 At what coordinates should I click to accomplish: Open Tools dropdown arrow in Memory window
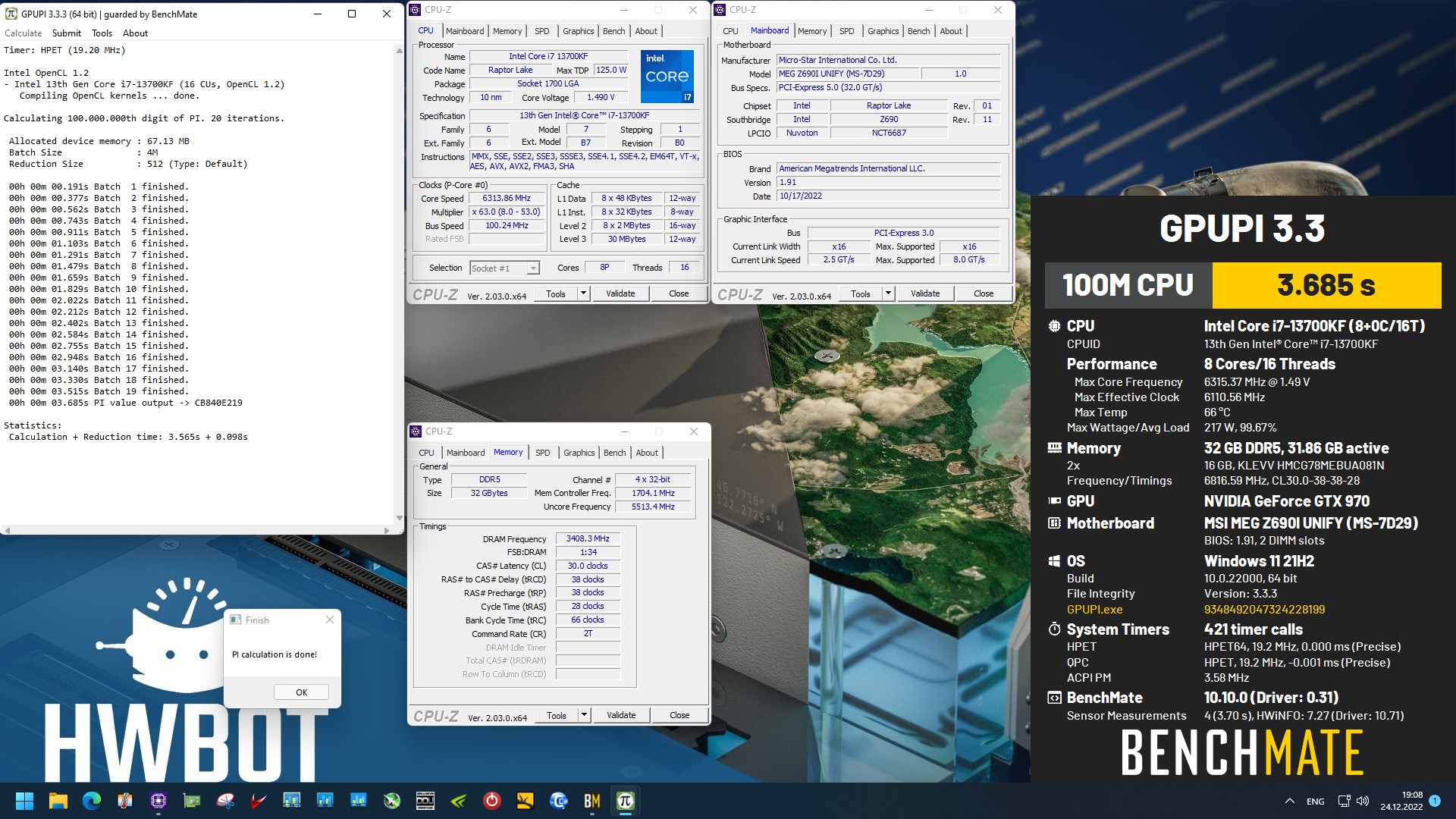(x=584, y=715)
